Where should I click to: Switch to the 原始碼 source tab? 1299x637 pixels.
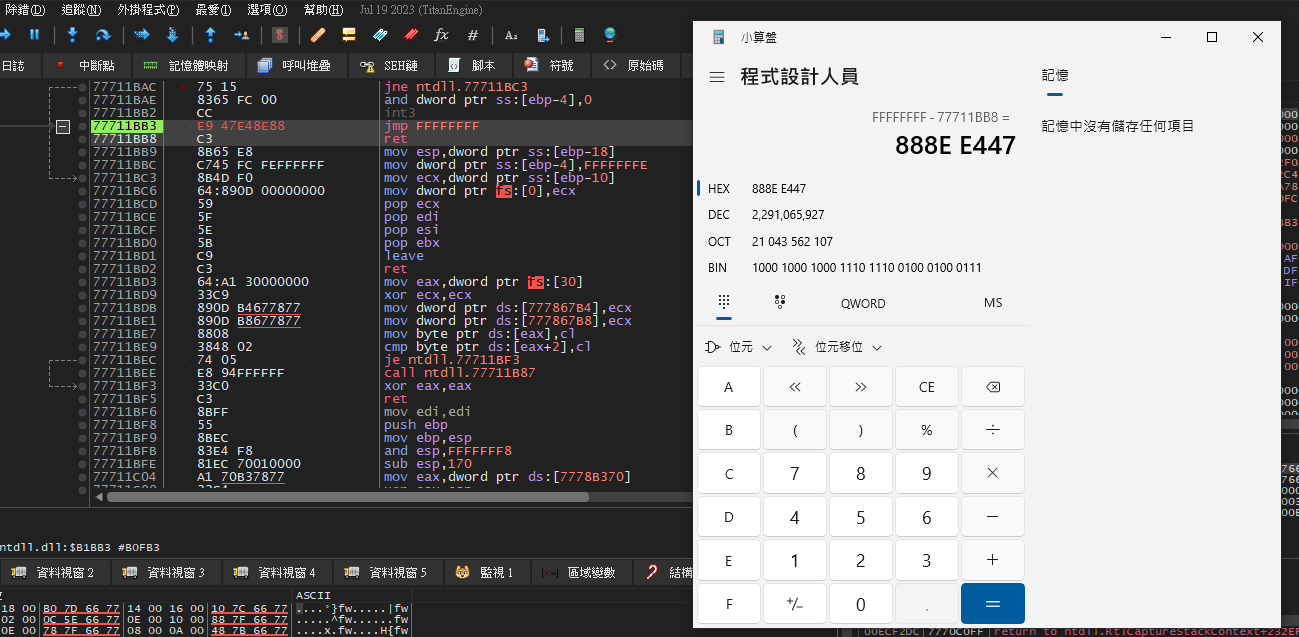coord(634,65)
